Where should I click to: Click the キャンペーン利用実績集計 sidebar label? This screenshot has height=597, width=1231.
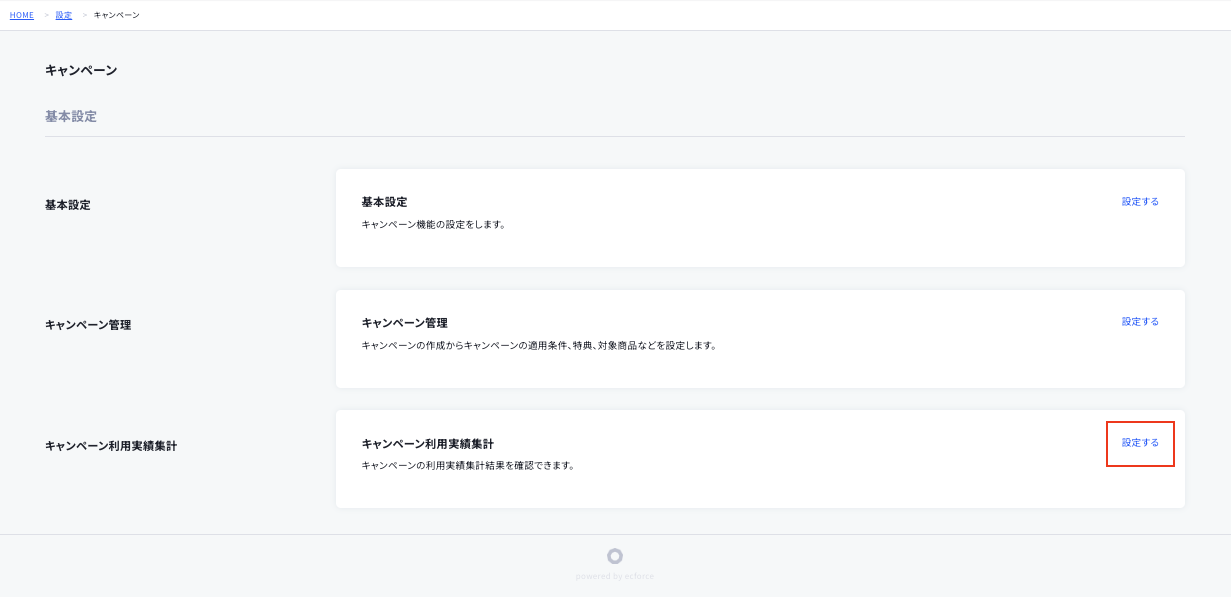tap(110, 445)
